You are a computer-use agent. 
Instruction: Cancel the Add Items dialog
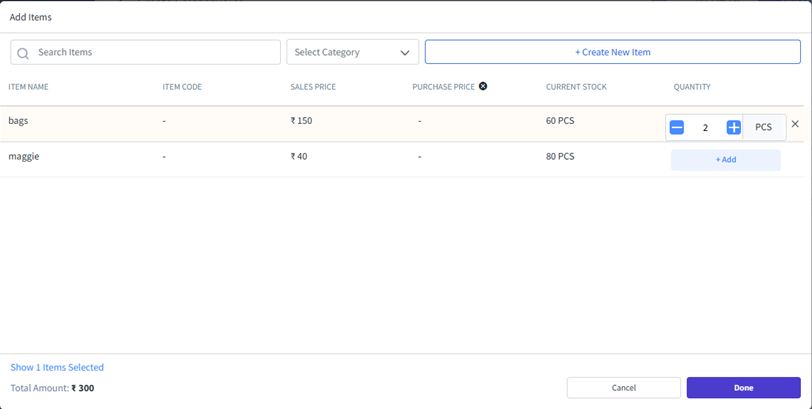tap(623, 388)
